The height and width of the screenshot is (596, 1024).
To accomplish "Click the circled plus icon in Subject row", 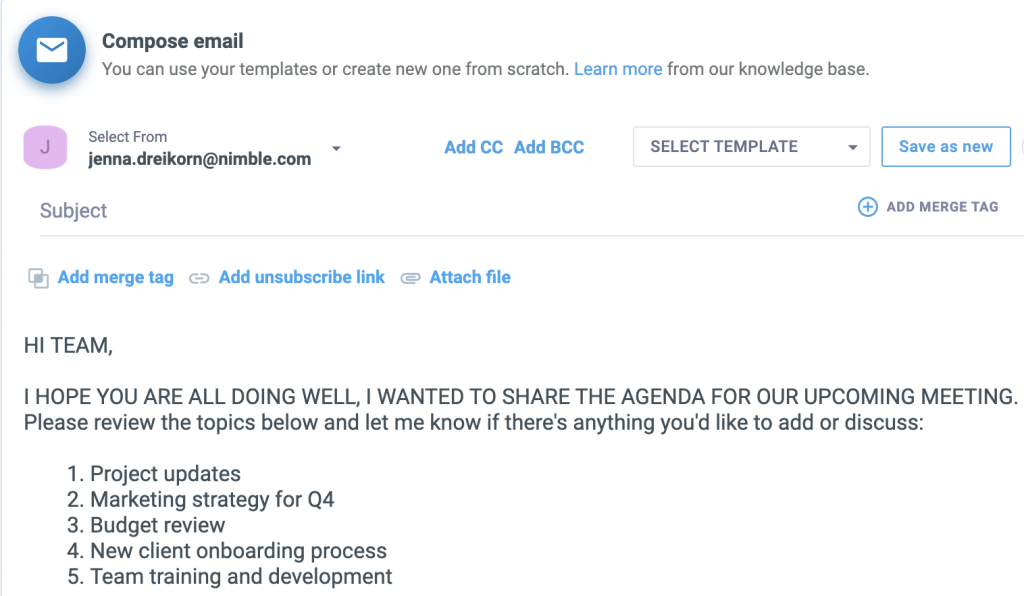I will 868,207.
